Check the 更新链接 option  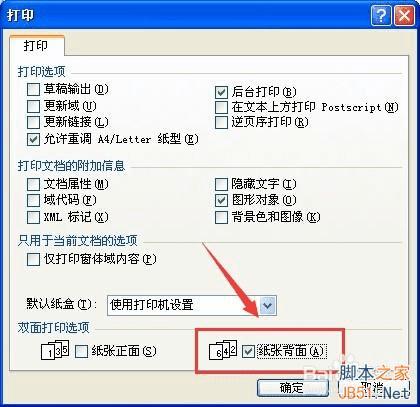pyautogui.click(x=33, y=123)
